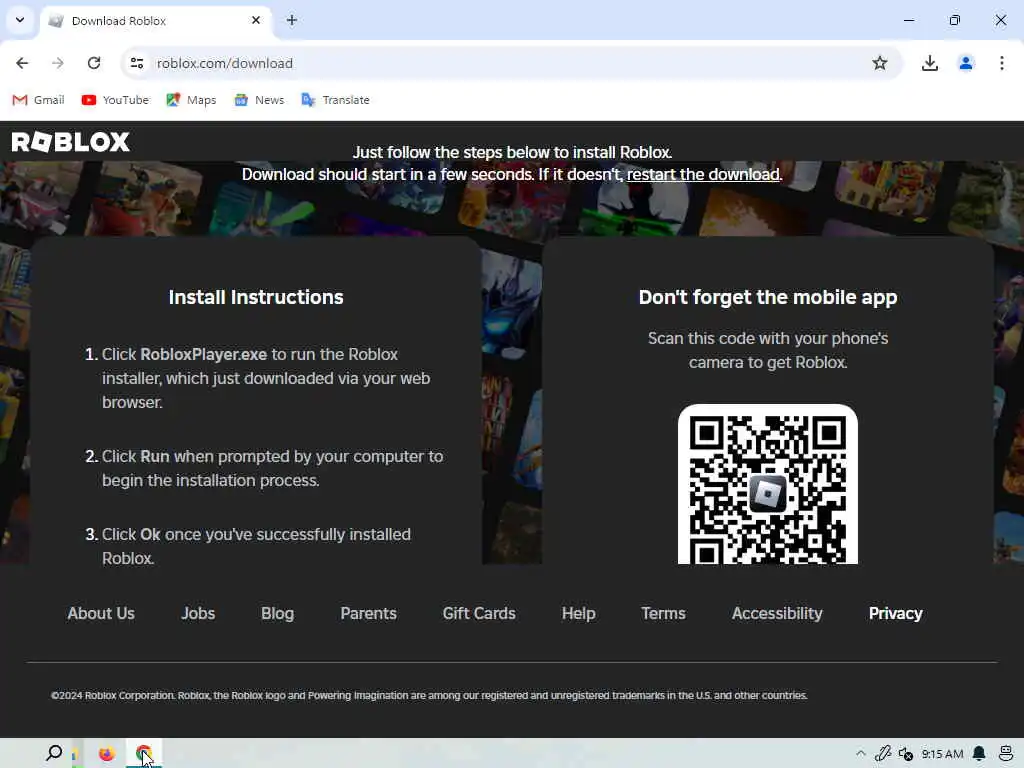The height and width of the screenshot is (768, 1024).
Task: Click the RobloxPlayer.exe text in step one
Action: point(204,355)
